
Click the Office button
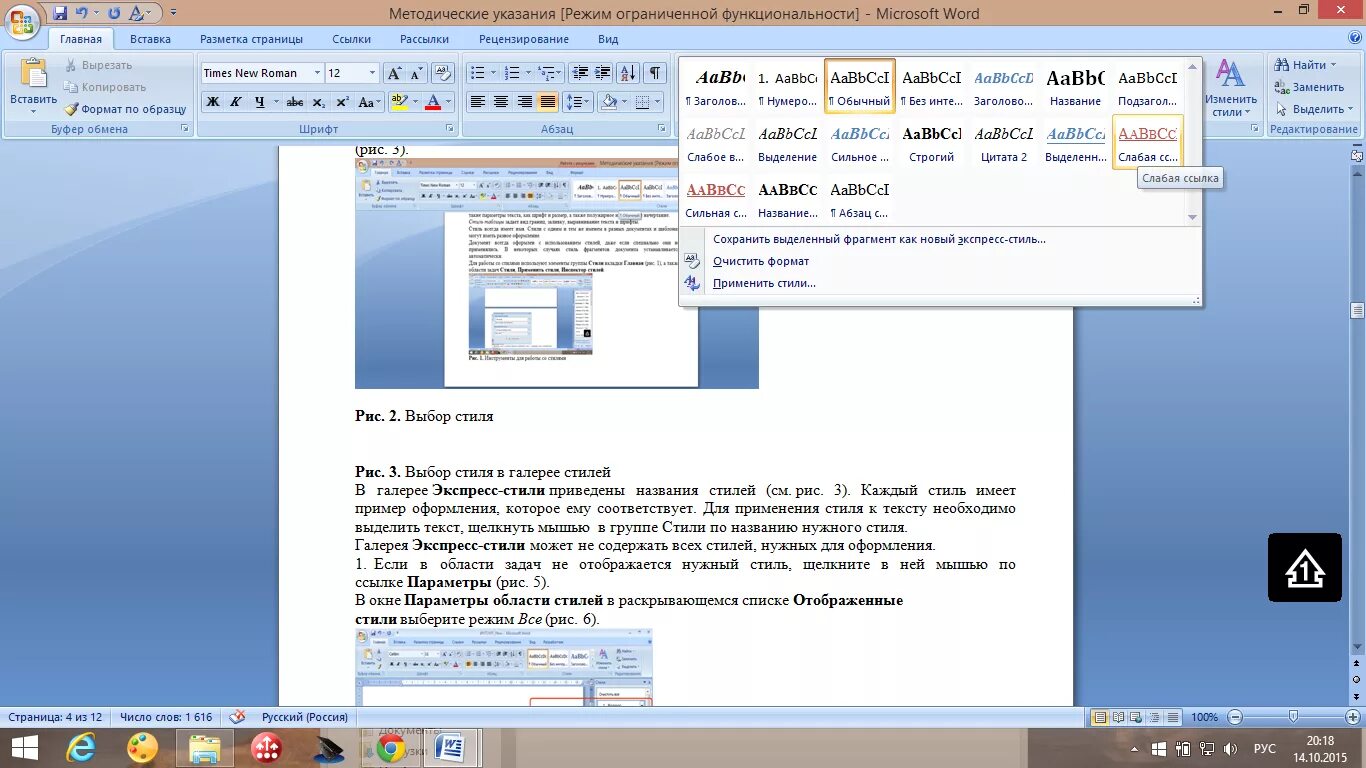point(22,21)
